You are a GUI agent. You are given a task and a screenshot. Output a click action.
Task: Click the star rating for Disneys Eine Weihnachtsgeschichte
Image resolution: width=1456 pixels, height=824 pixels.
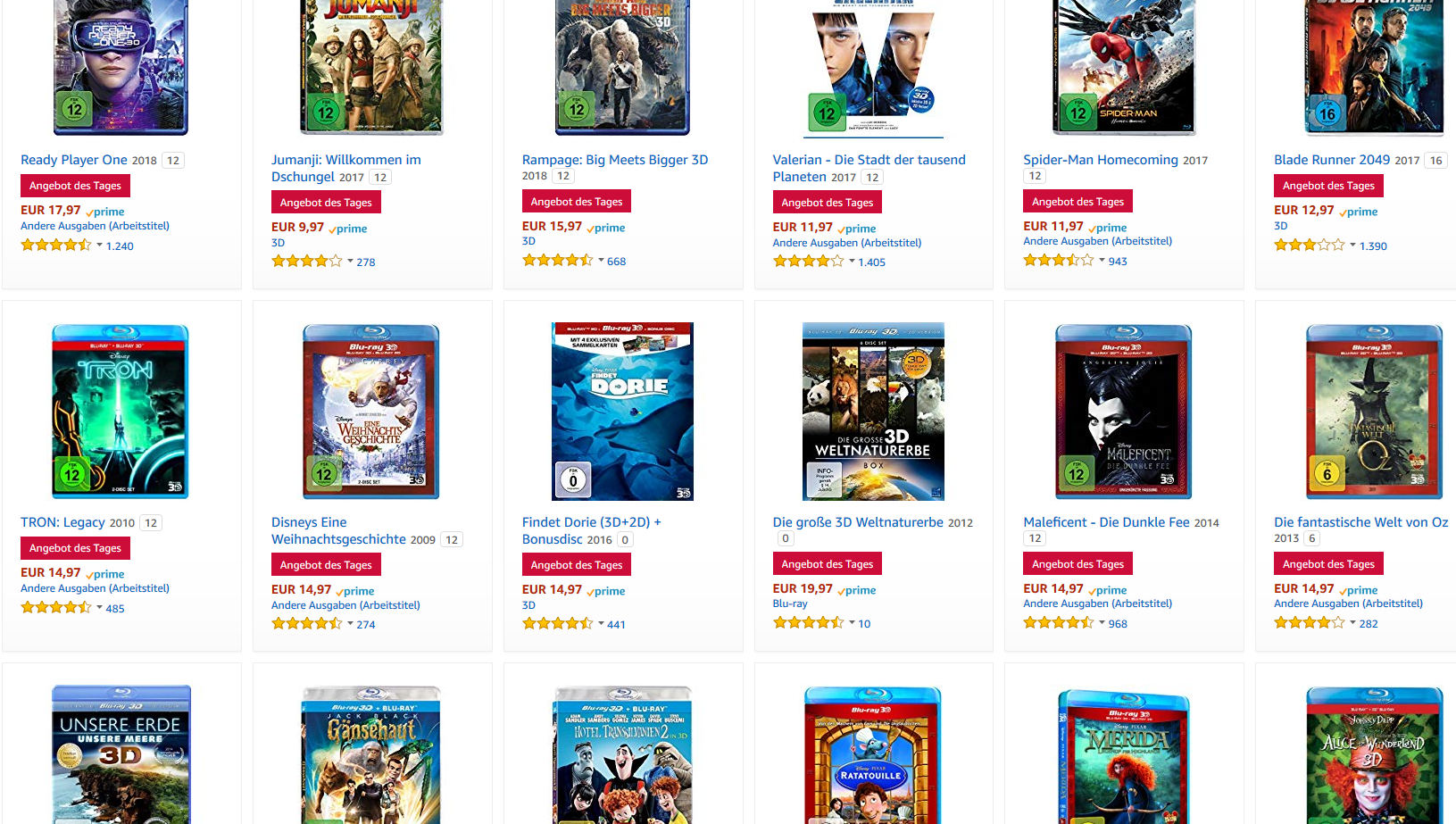(x=306, y=624)
